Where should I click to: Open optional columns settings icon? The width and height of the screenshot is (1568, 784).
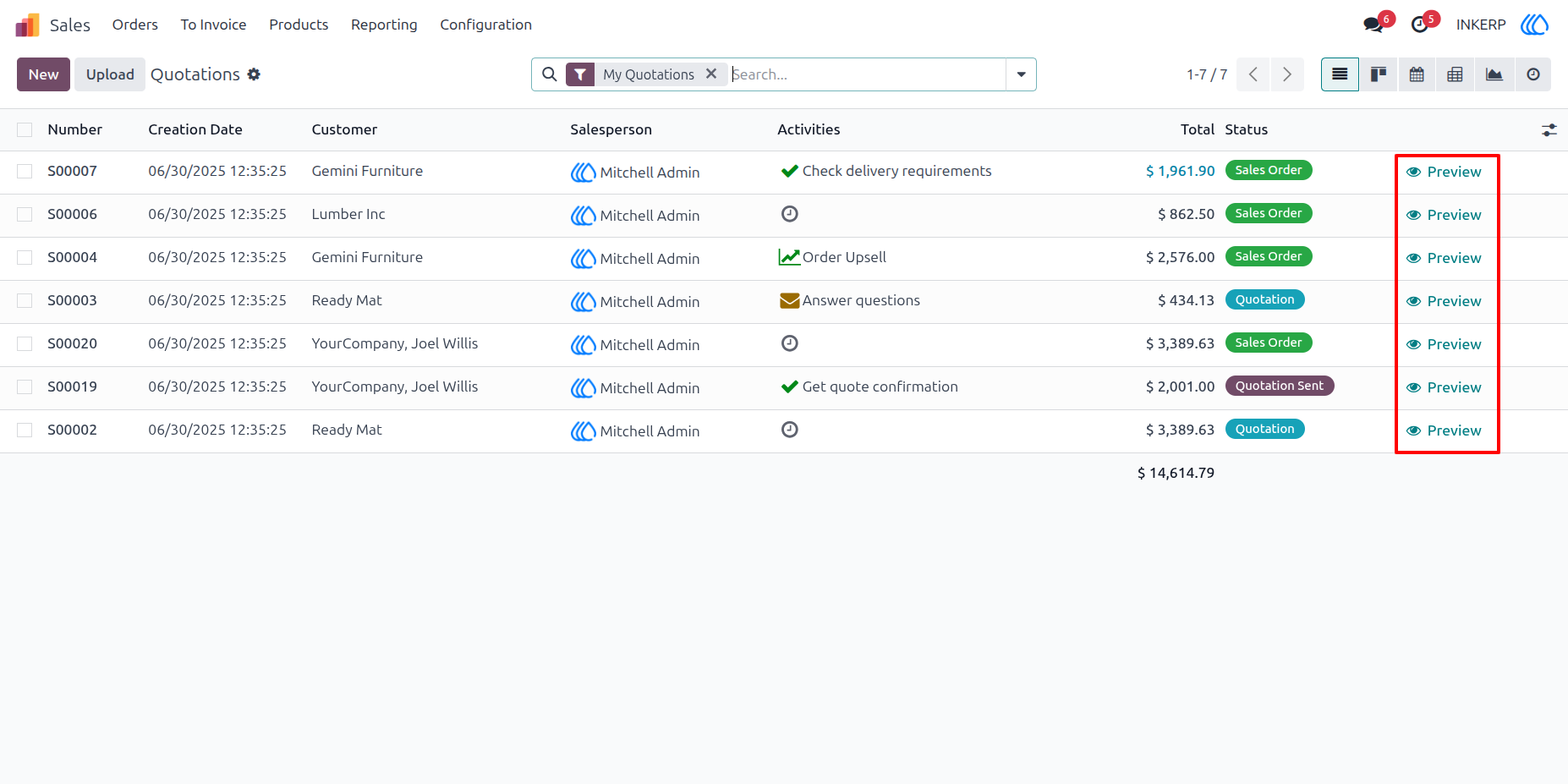tap(1549, 129)
